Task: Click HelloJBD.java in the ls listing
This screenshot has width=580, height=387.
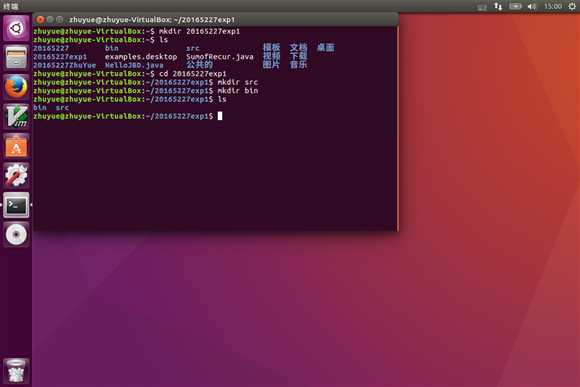Action: [134, 65]
